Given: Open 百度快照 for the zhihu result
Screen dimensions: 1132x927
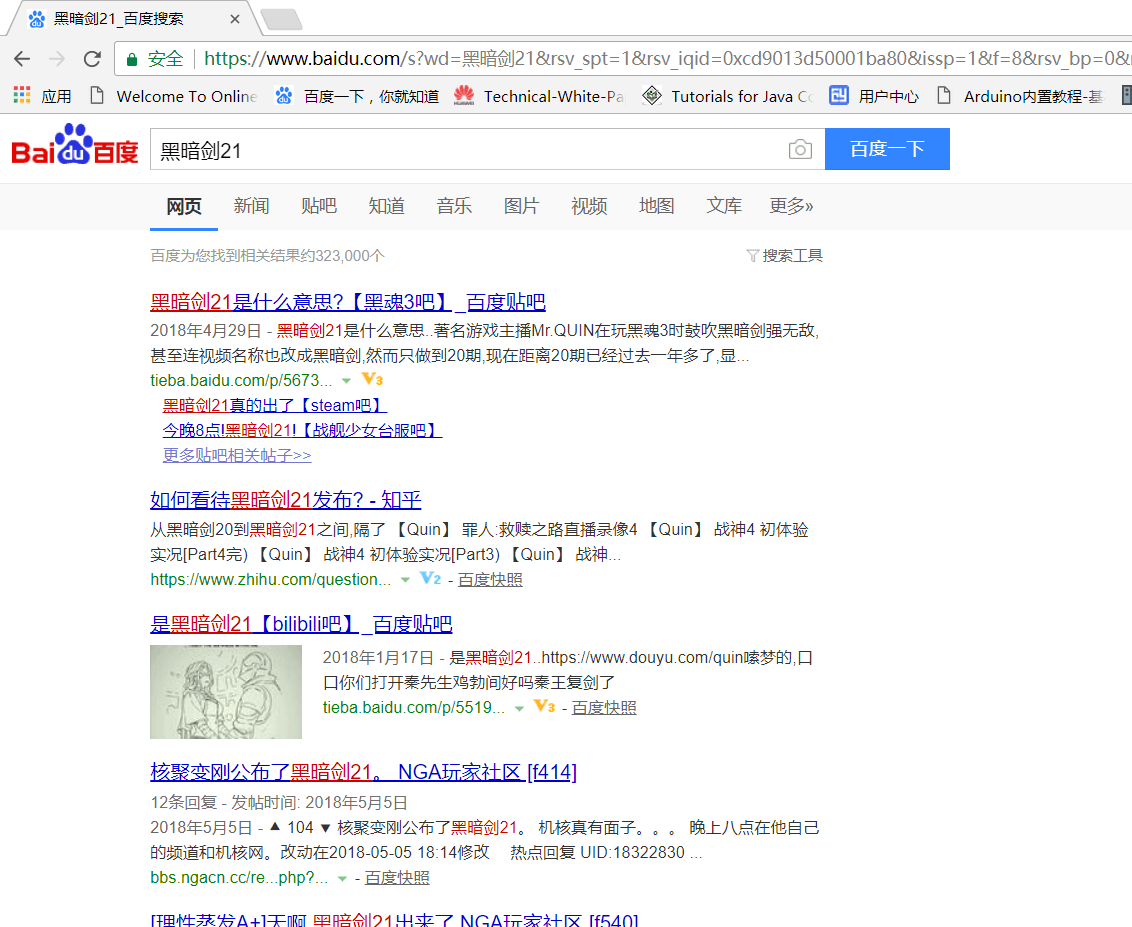Looking at the screenshot, I should (490, 580).
